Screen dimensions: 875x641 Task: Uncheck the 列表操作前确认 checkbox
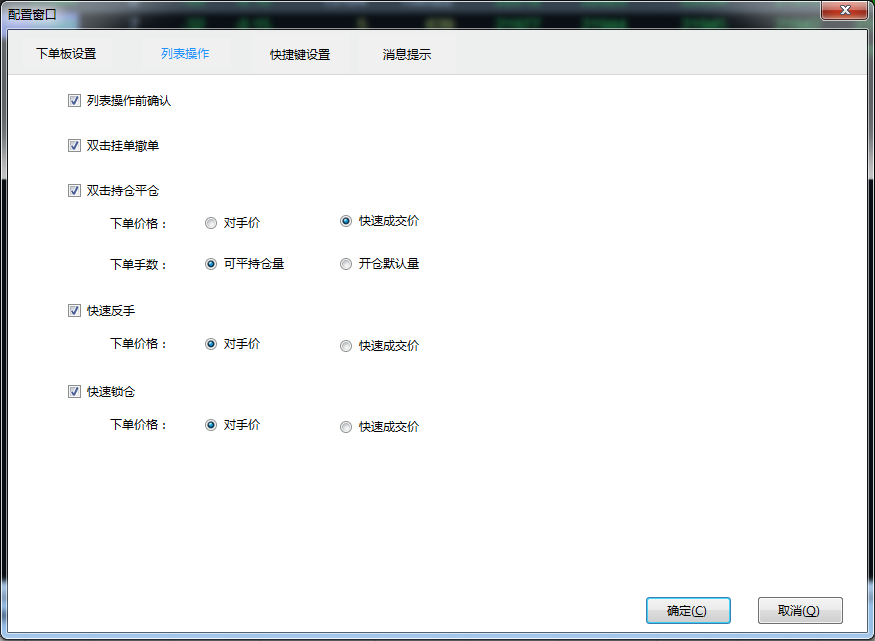(x=74, y=101)
